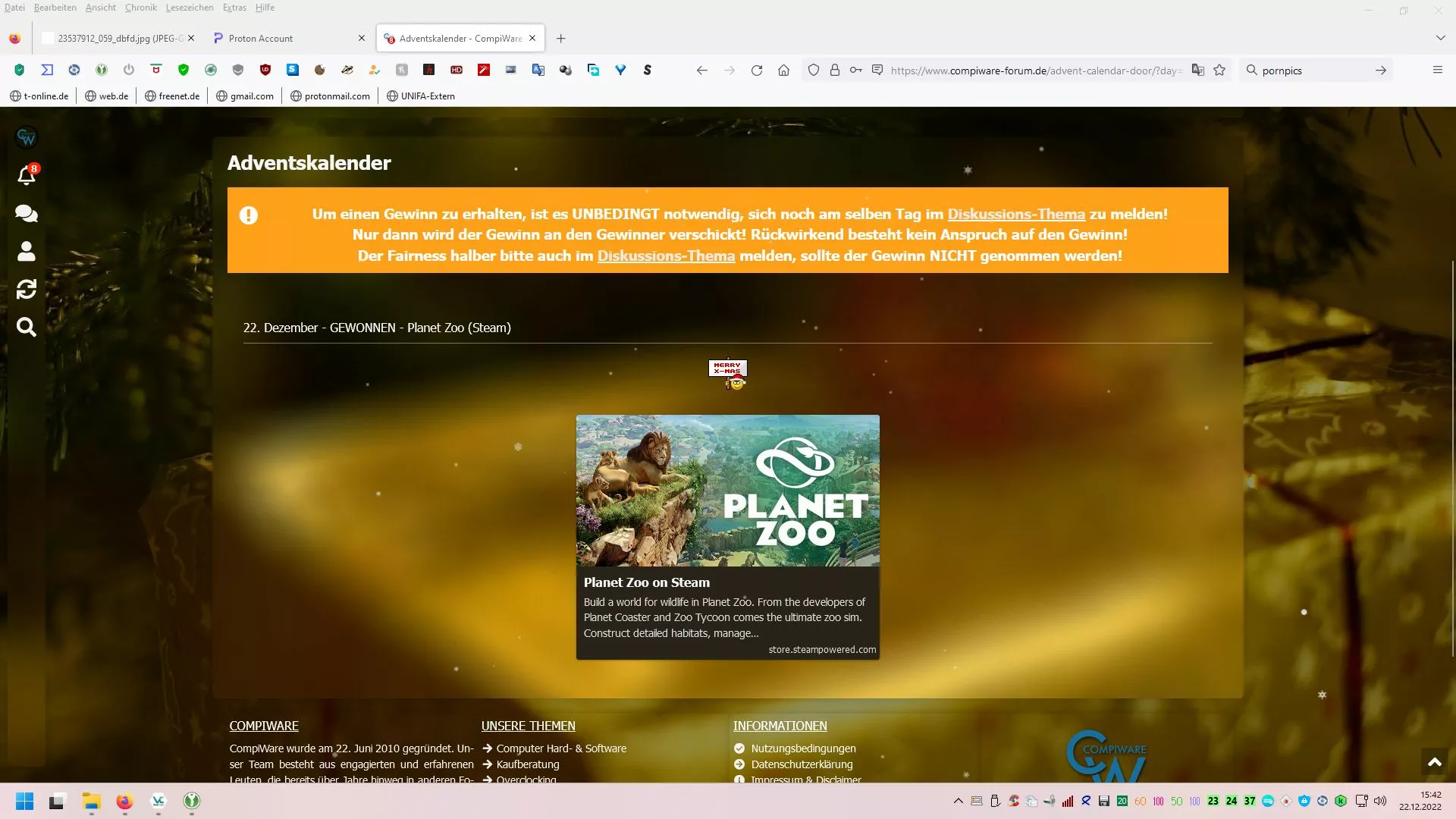Show site security padlock info
This screenshot has width=1456, height=819.
coord(835,70)
